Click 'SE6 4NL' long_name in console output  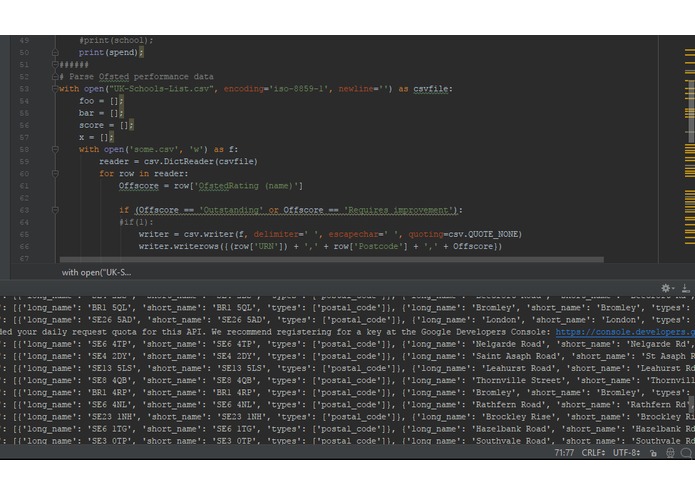(108, 405)
